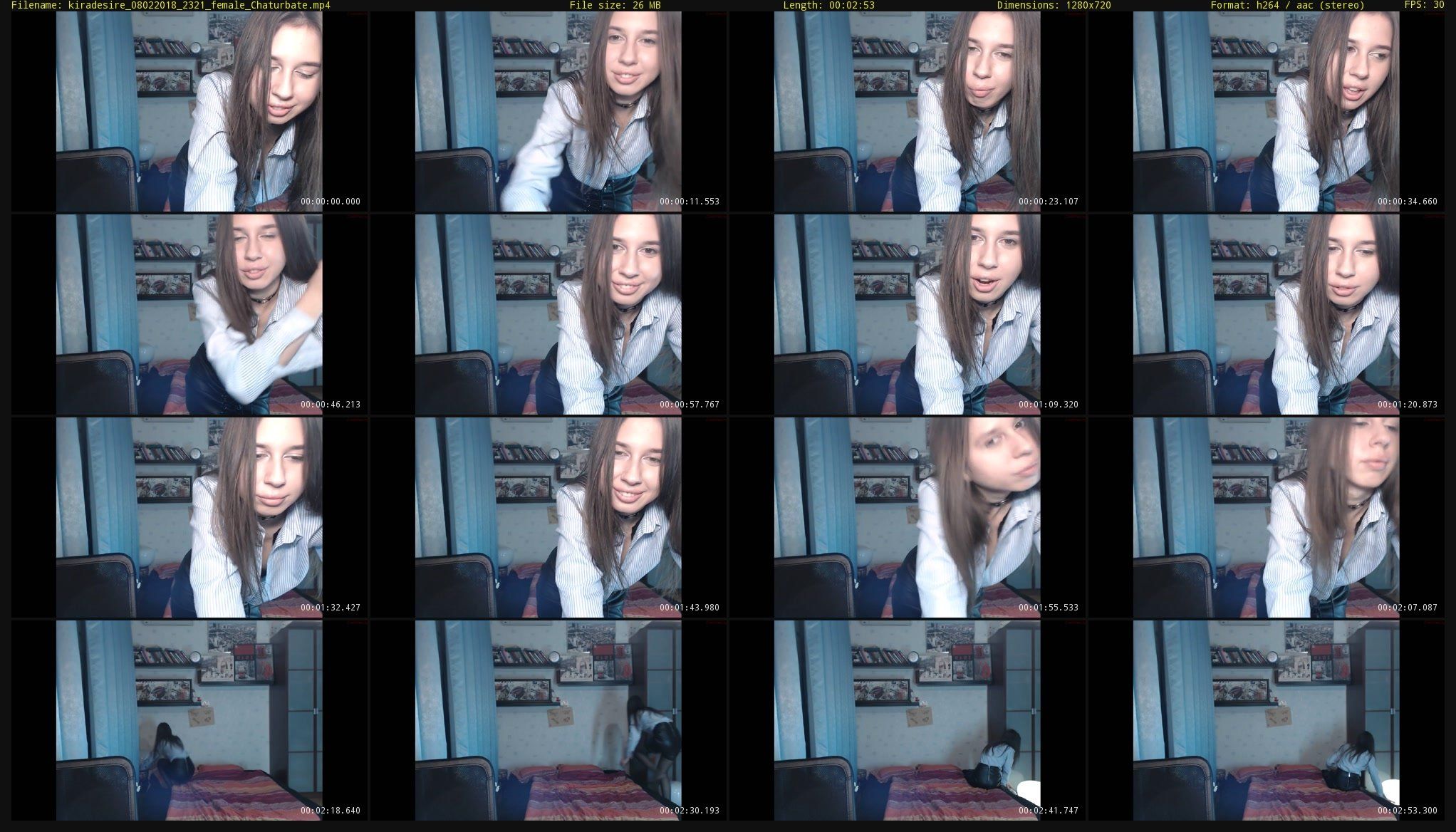Click the Filename text in header
Viewport: 1456px width, 832px height.
coord(171,5)
